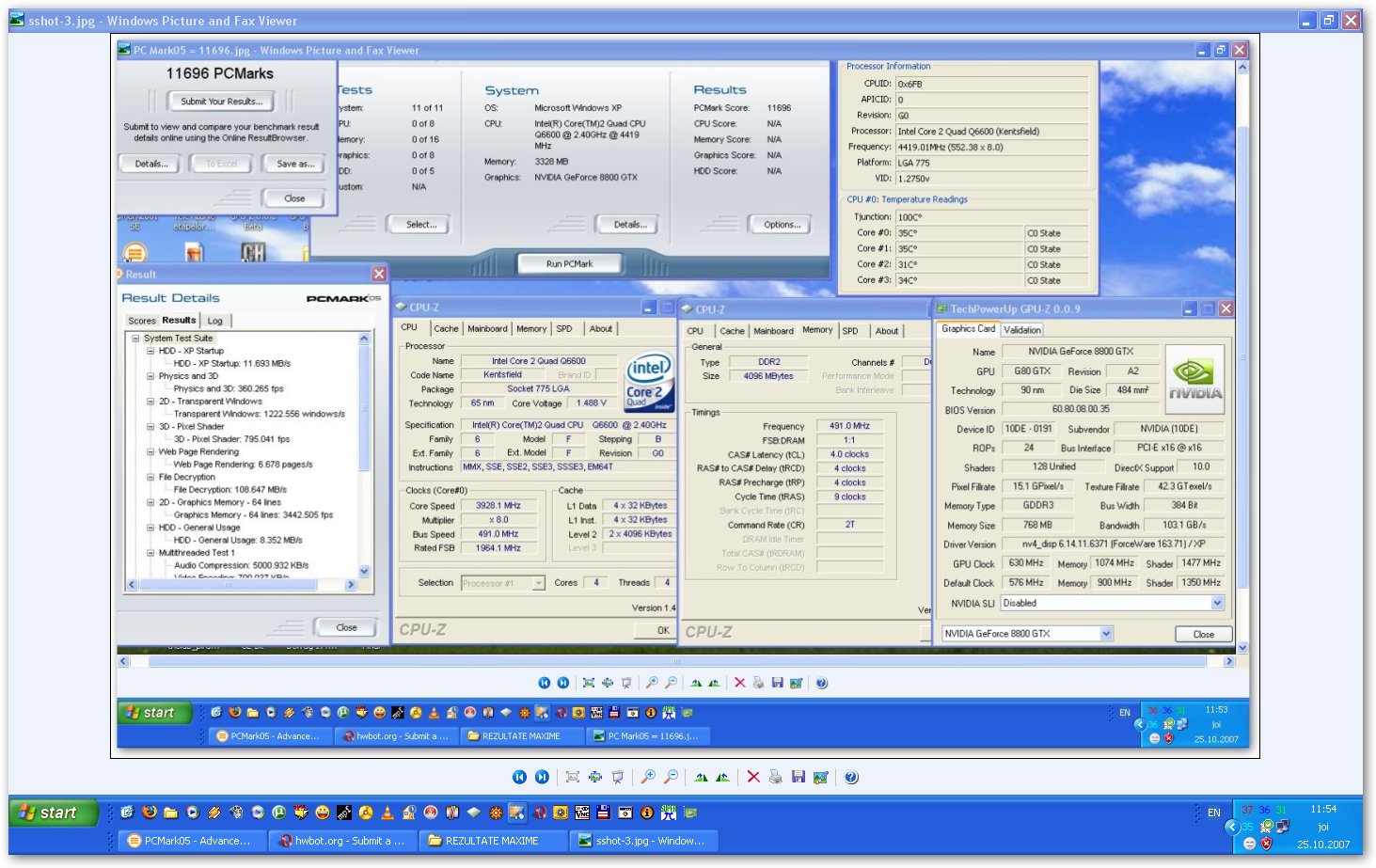Click EN language indicator on live taskbar
Viewport: 1376px width, 868px height.
pos(1214,813)
